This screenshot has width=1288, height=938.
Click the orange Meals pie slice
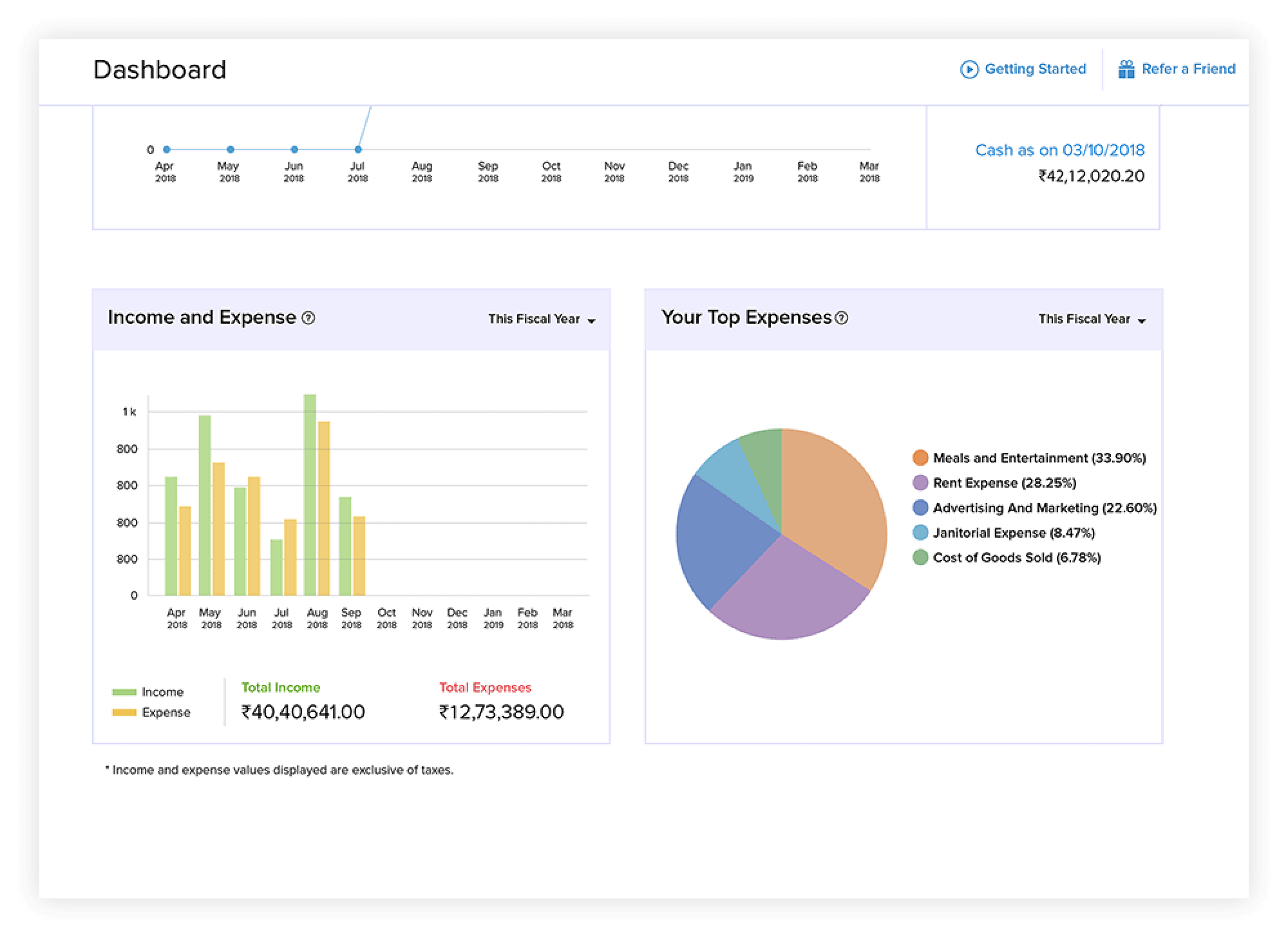tap(834, 503)
